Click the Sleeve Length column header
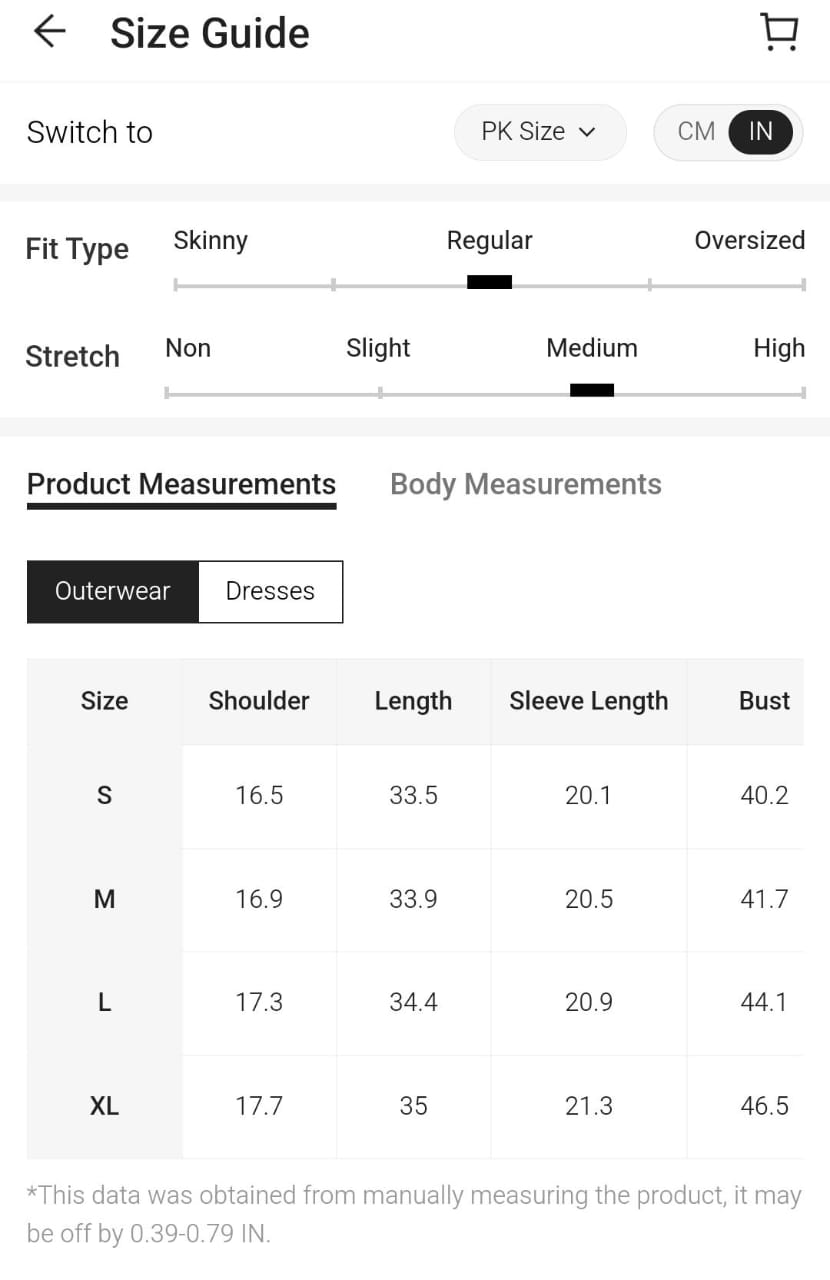Viewport: 830px width, 1280px height. click(588, 701)
